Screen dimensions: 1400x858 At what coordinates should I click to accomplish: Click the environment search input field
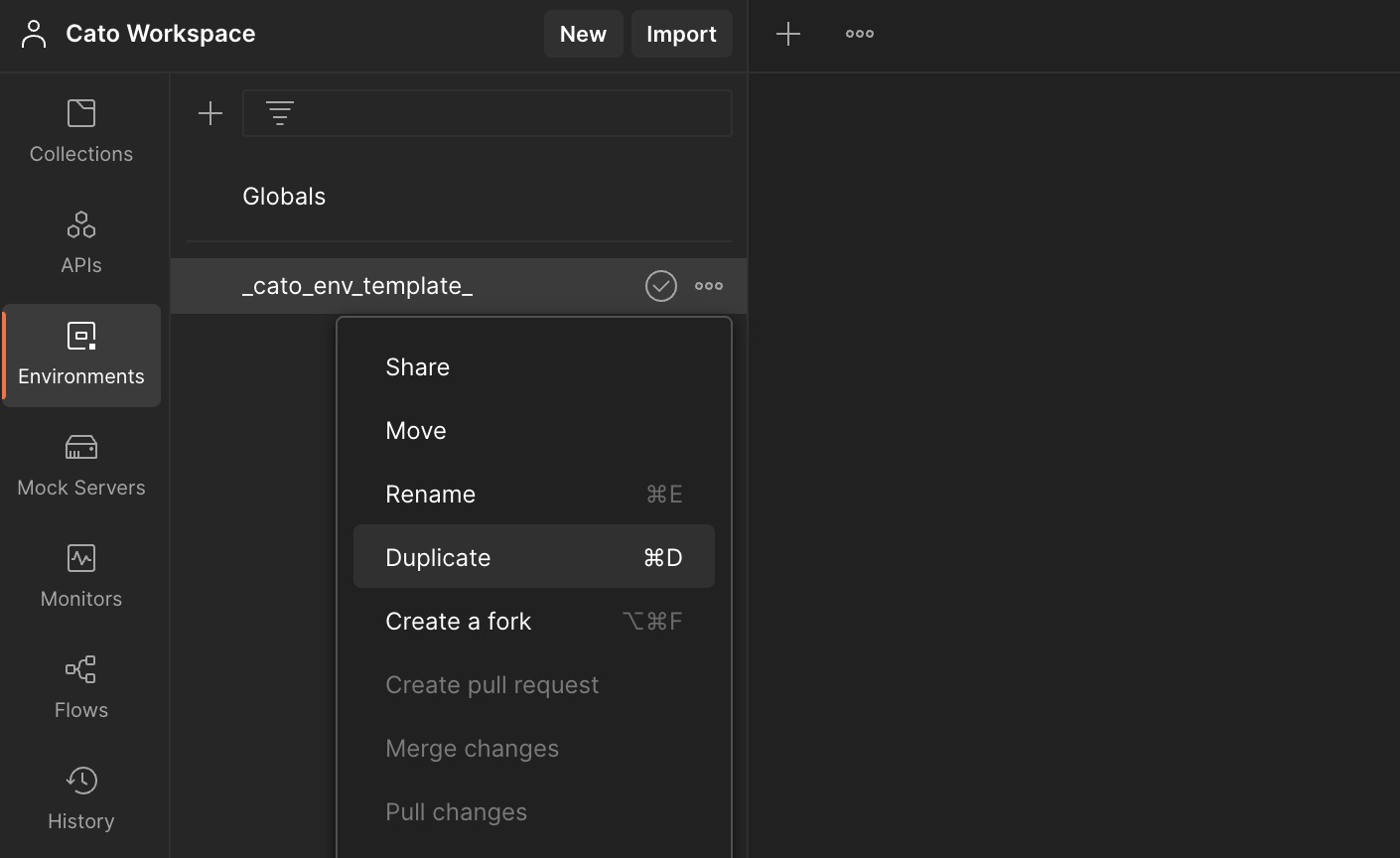(487, 112)
